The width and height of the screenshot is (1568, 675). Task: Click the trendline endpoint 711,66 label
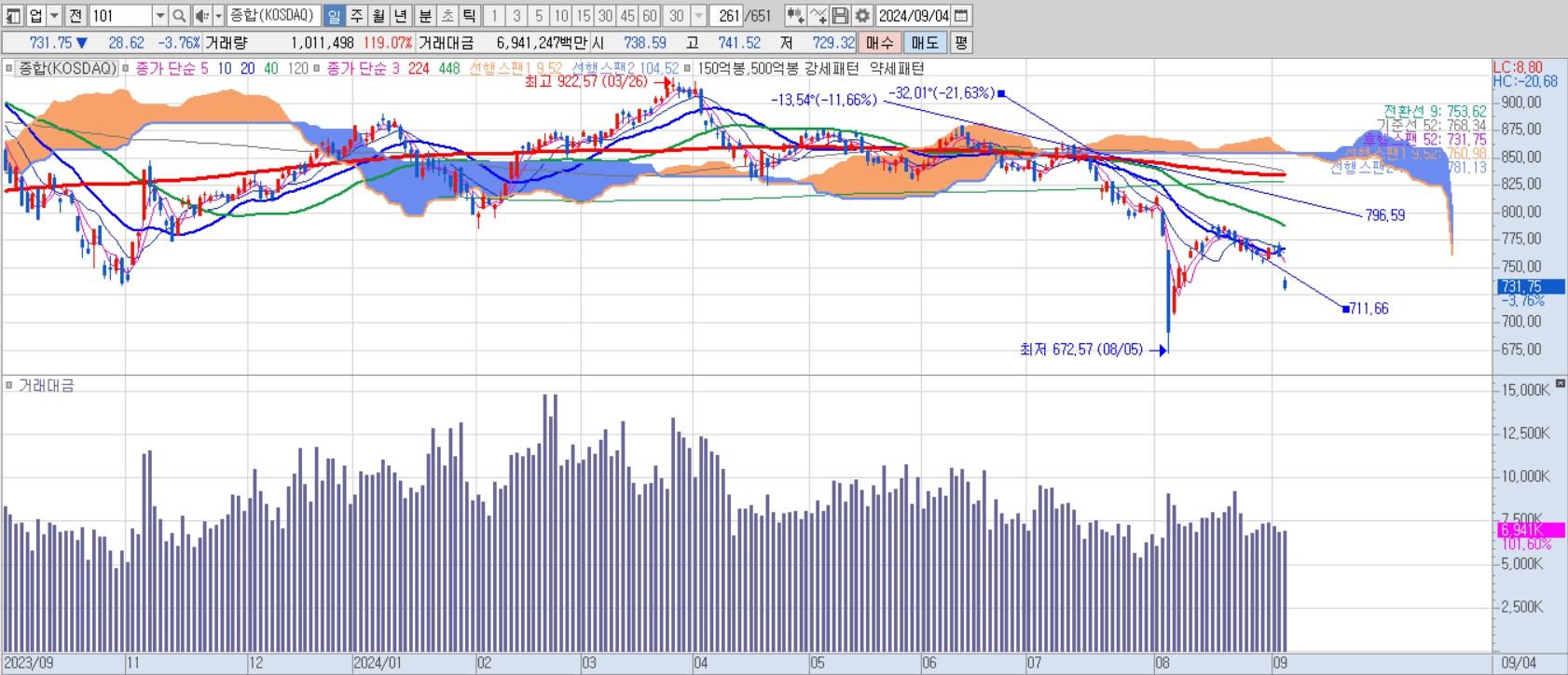1369,309
